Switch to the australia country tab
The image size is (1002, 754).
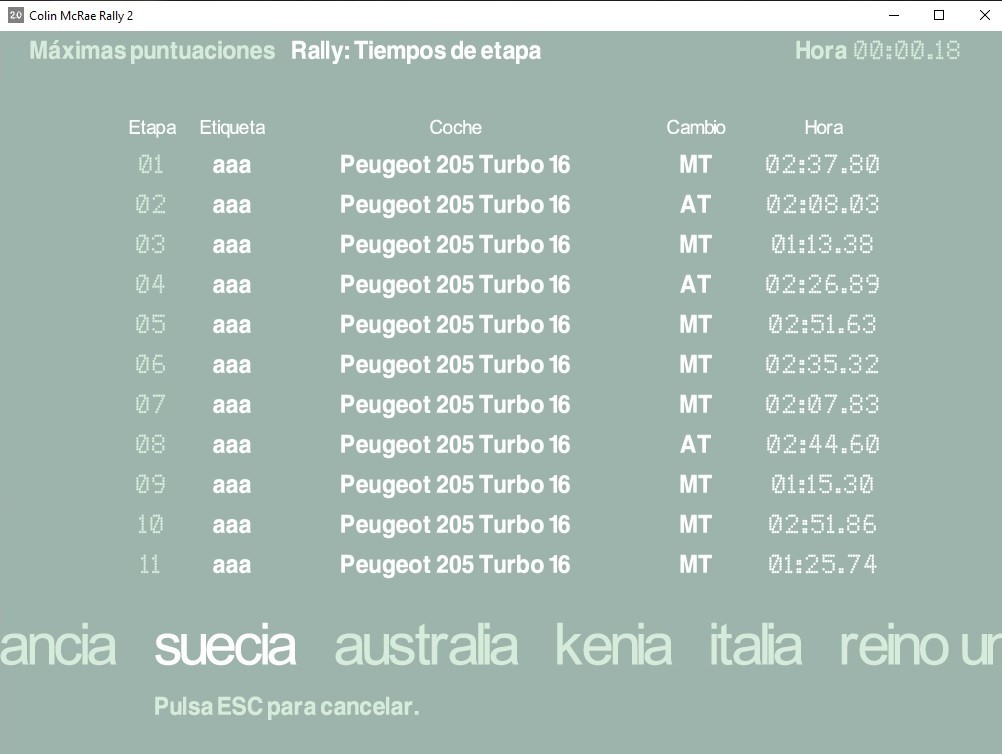(x=426, y=647)
